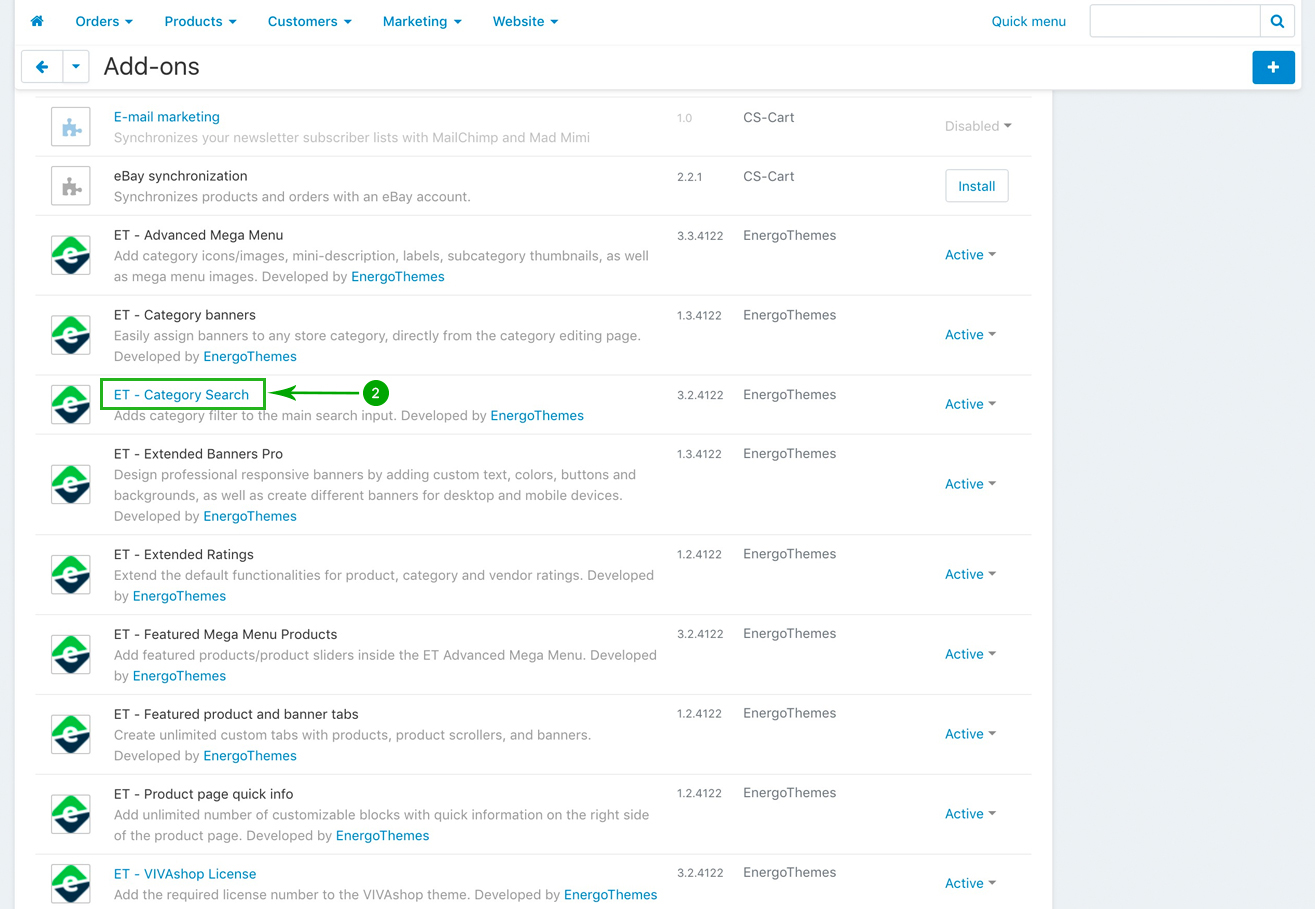
Task: Click EnergoThemes link in Category banners description
Action: pyautogui.click(x=250, y=357)
